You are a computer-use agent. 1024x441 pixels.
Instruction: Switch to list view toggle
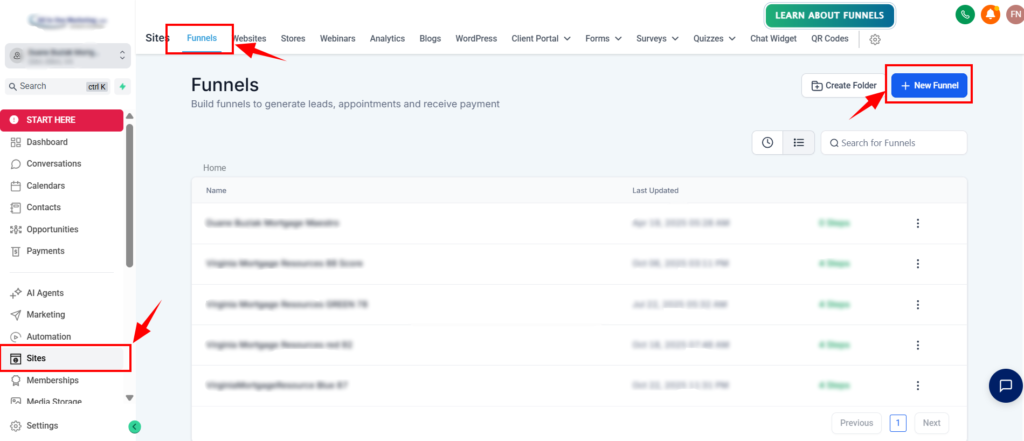click(x=799, y=143)
